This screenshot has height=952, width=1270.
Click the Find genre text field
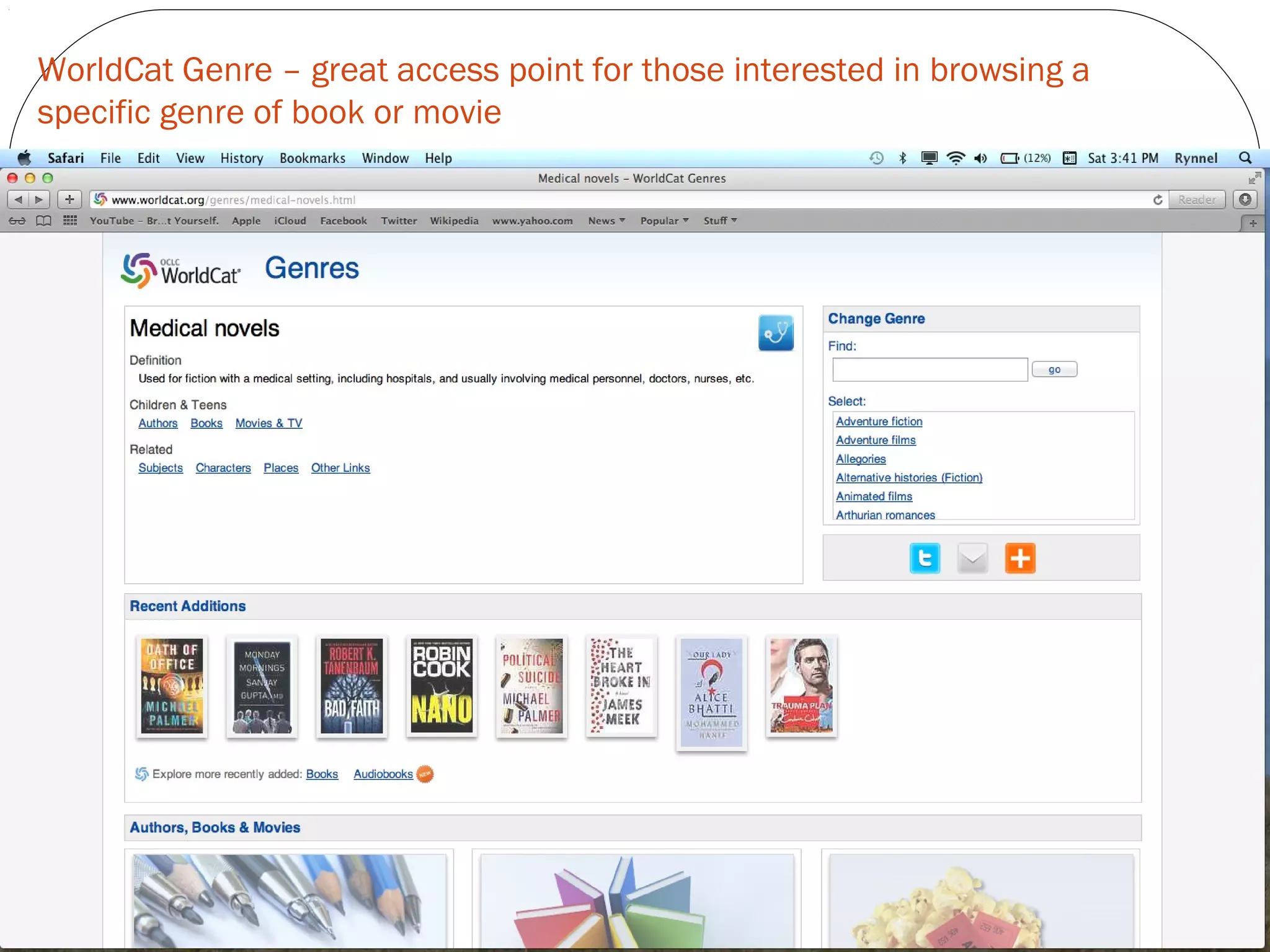[x=930, y=369]
